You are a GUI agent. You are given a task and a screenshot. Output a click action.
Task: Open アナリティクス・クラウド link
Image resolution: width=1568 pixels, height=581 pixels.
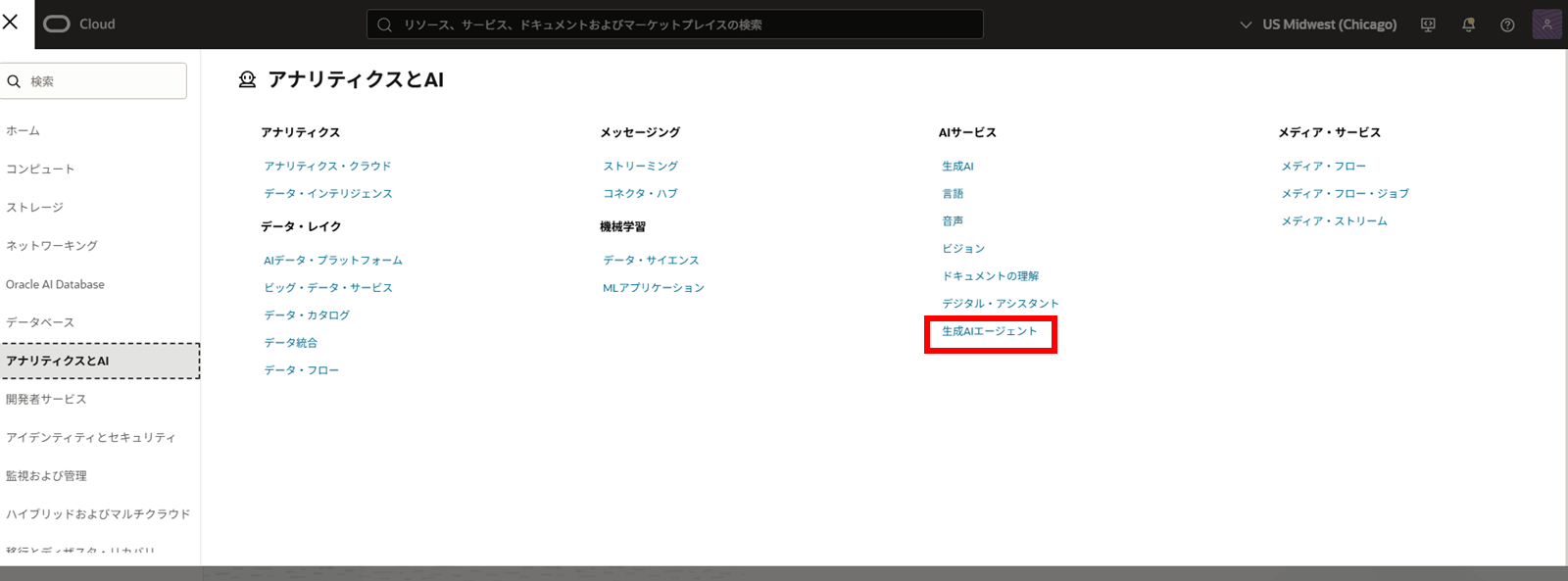click(x=327, y=166)
